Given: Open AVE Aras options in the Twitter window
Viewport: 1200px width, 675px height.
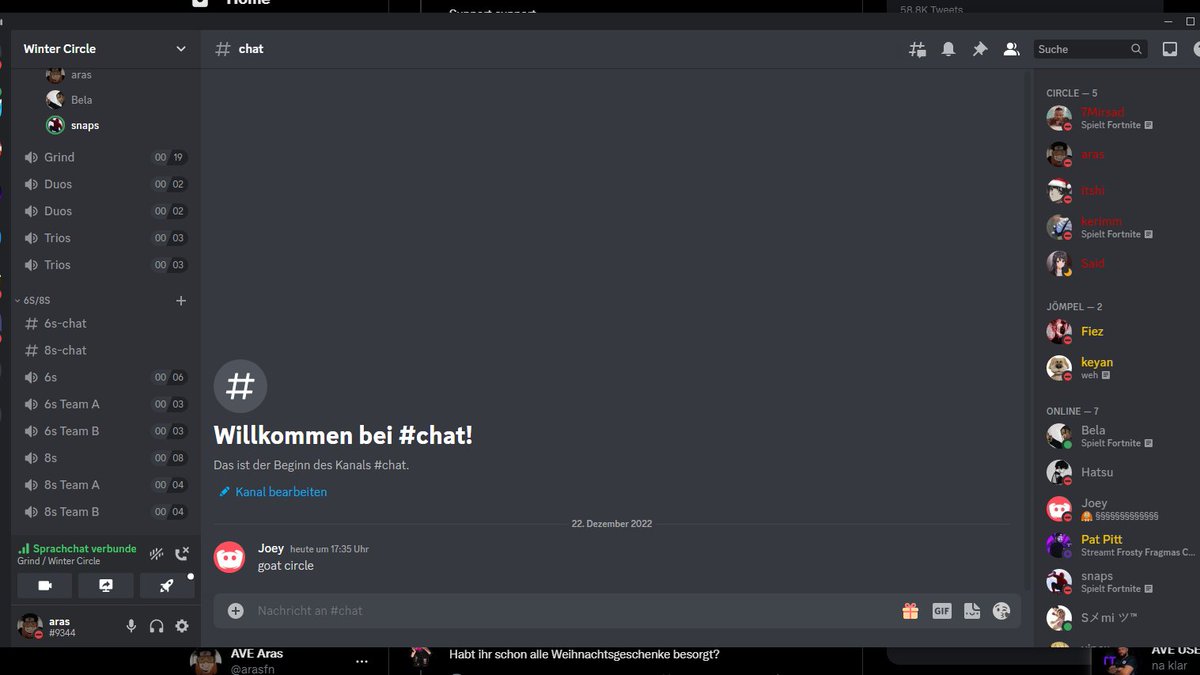Looking at the screenshot, I should (361, 661).
